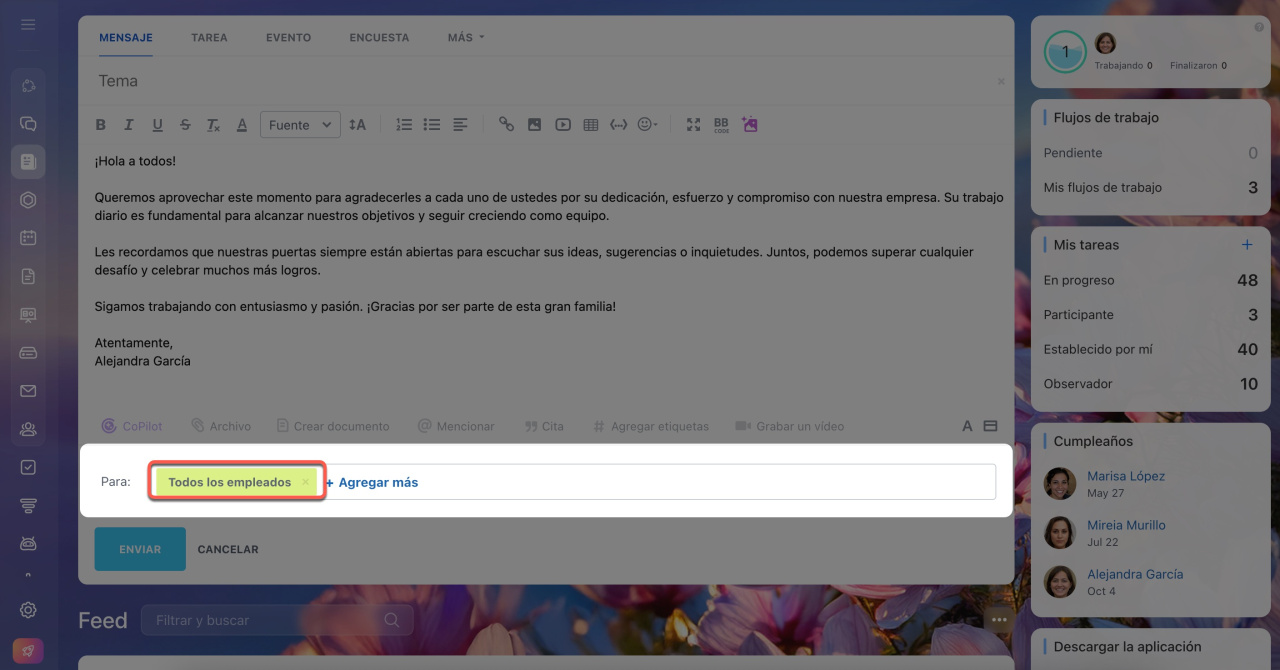Viewport: 1280px width, 670px height.
Task: Switch to the TAREA tab
Action: click(209, 38)
